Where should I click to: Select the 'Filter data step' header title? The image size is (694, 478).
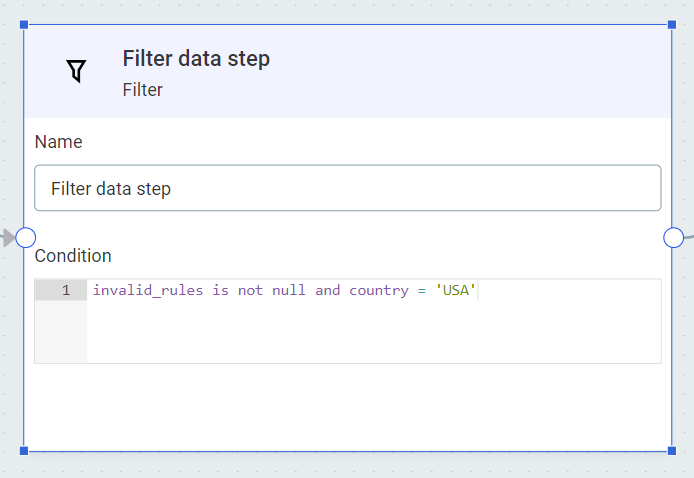click(196, 59)
